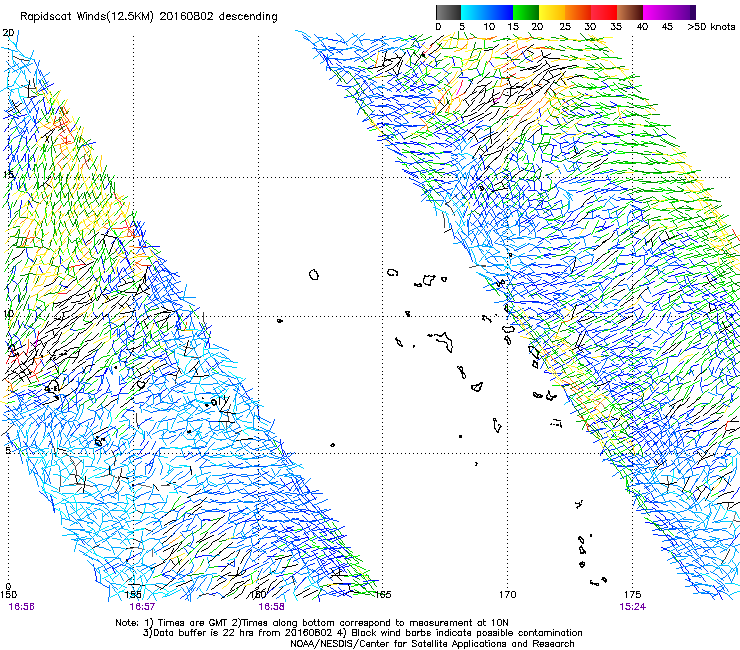This screenshot has height=650, width=740.
Task: Click the longitude '175' axis label
Action: tap(632, 595)
